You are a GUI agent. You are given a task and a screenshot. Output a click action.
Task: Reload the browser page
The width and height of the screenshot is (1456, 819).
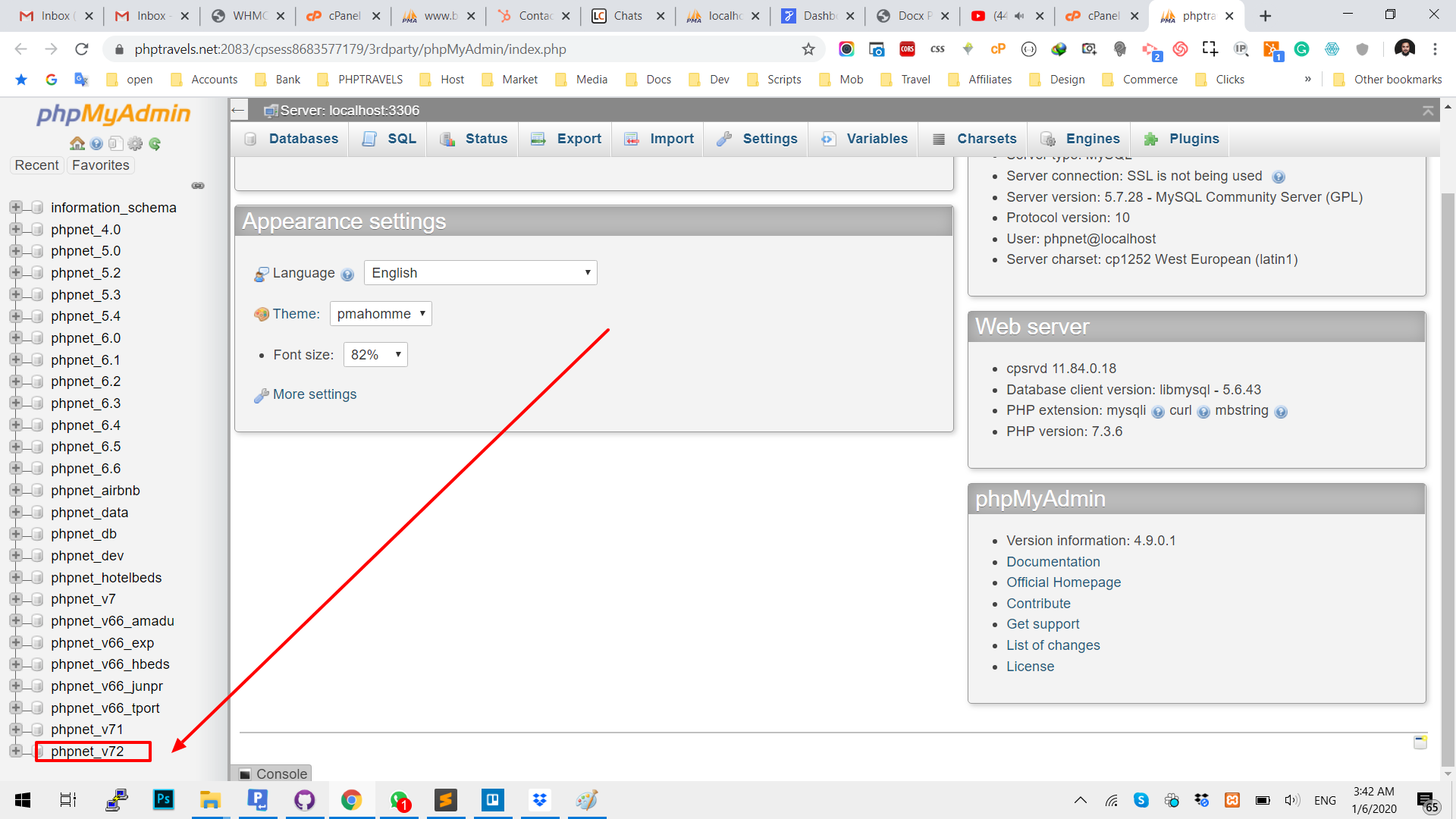[82, 49]
